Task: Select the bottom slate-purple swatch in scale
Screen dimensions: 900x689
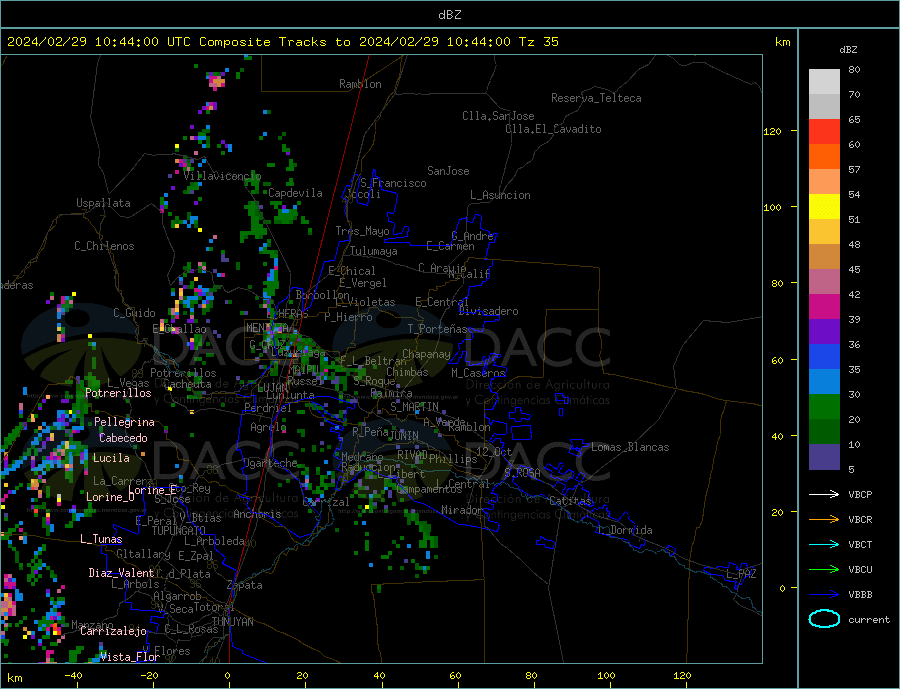Action: click(x=824, y=457)
